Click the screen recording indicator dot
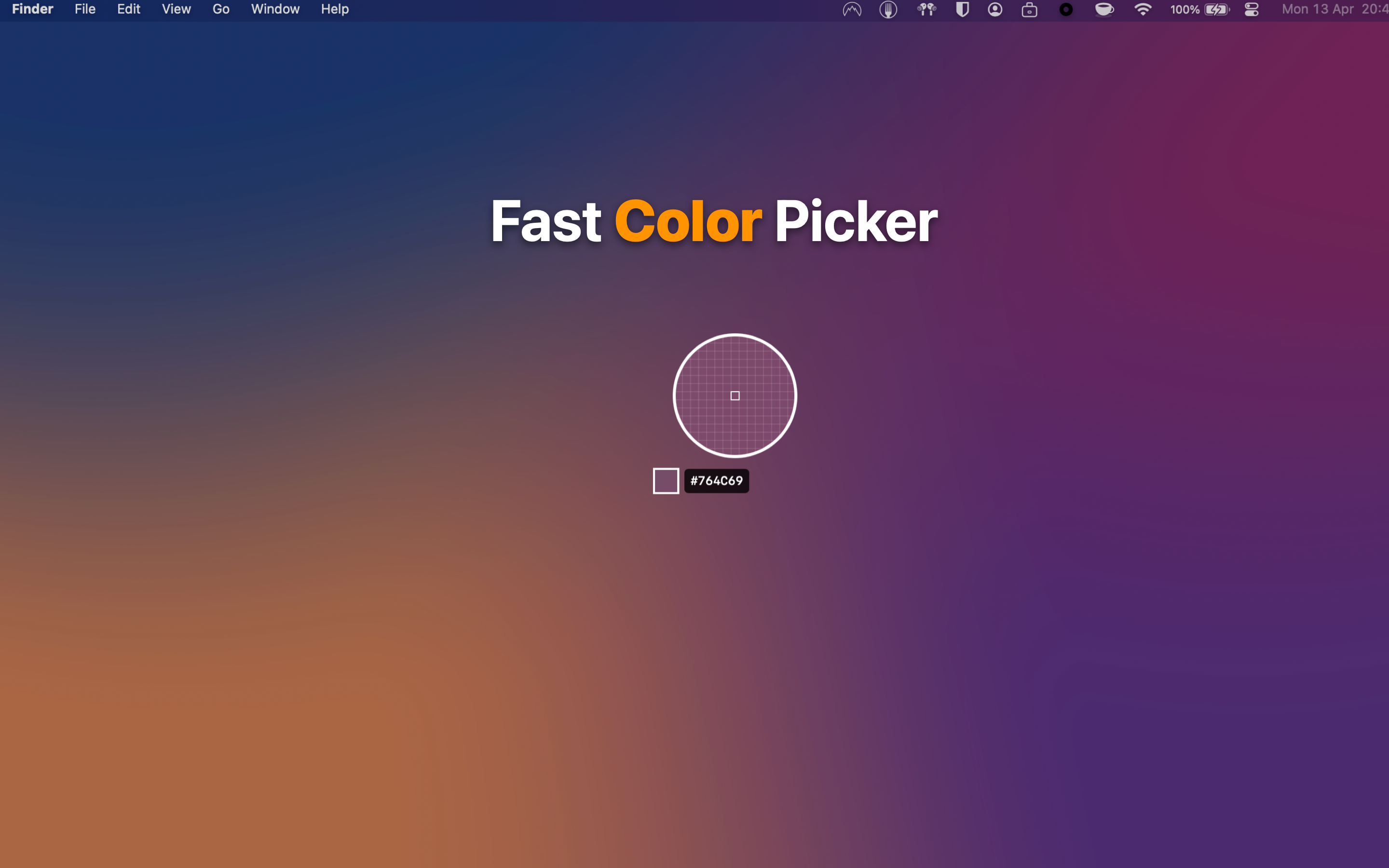The height and width of the screenshot is (868, 1389). tap(1066, 9)
